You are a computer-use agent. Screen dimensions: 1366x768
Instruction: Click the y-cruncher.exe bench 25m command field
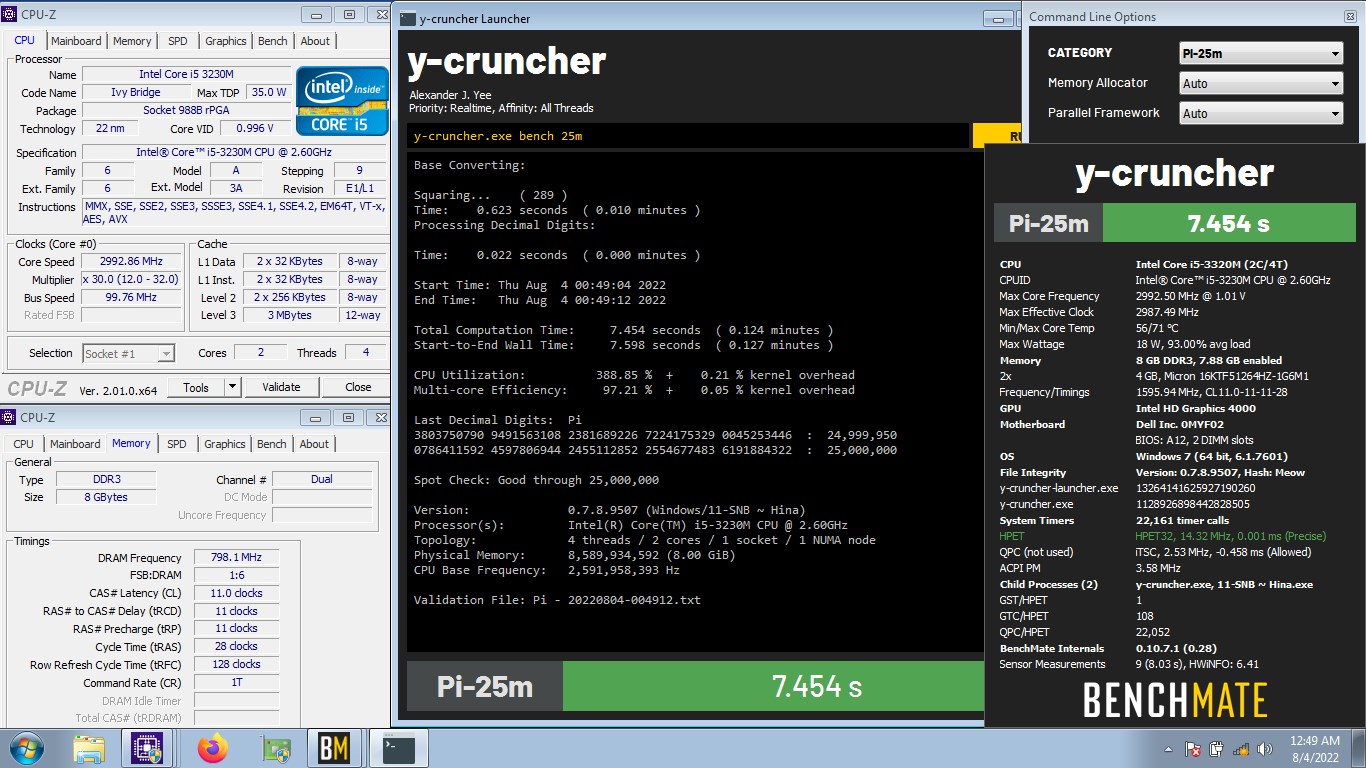(x=688, y=136)
